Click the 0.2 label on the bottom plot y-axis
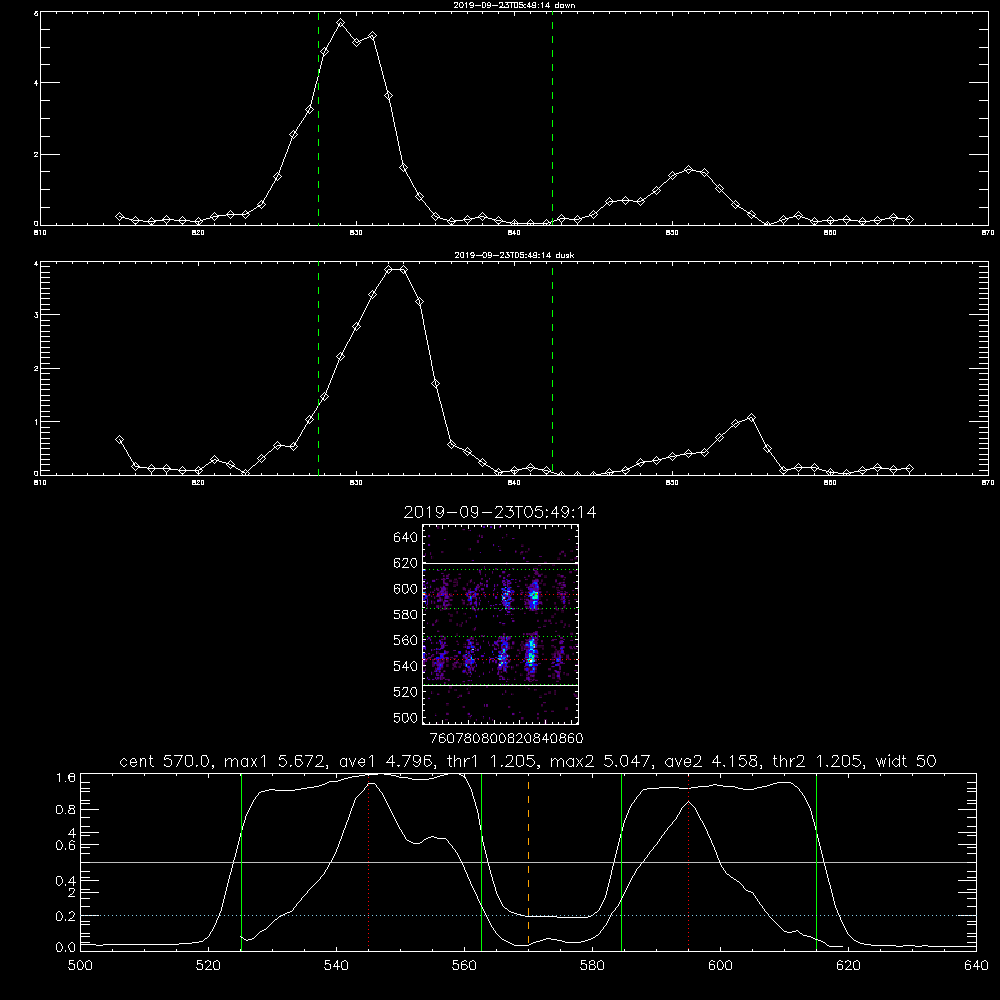 point(66,916)
